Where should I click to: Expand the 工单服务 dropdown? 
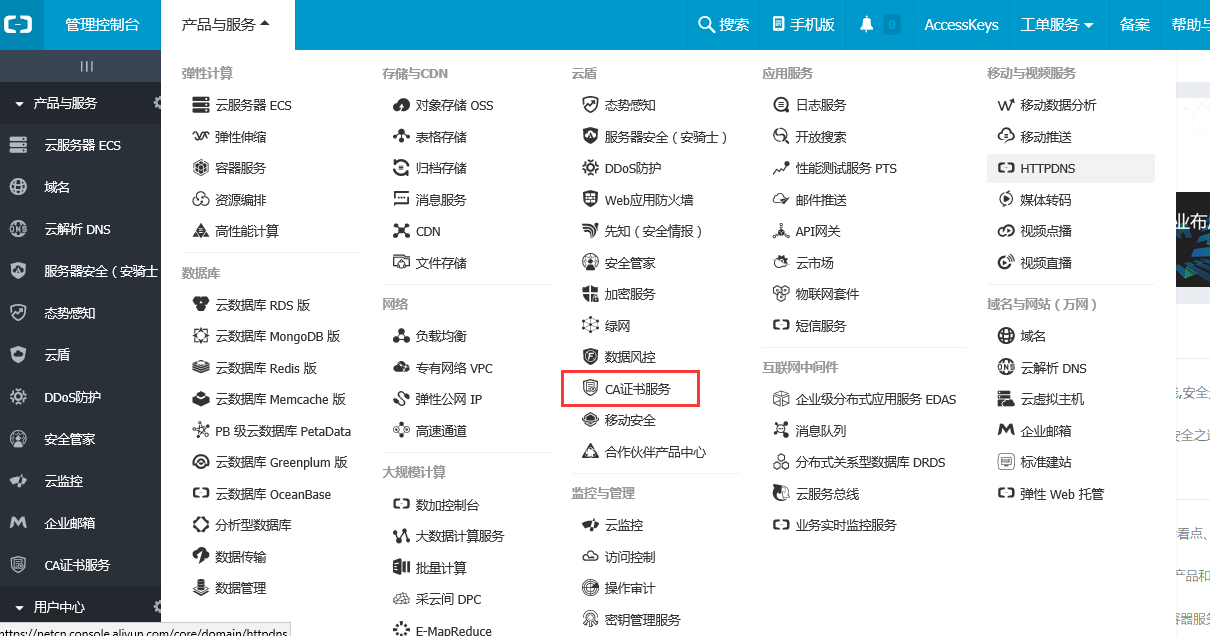(1056, 25)
